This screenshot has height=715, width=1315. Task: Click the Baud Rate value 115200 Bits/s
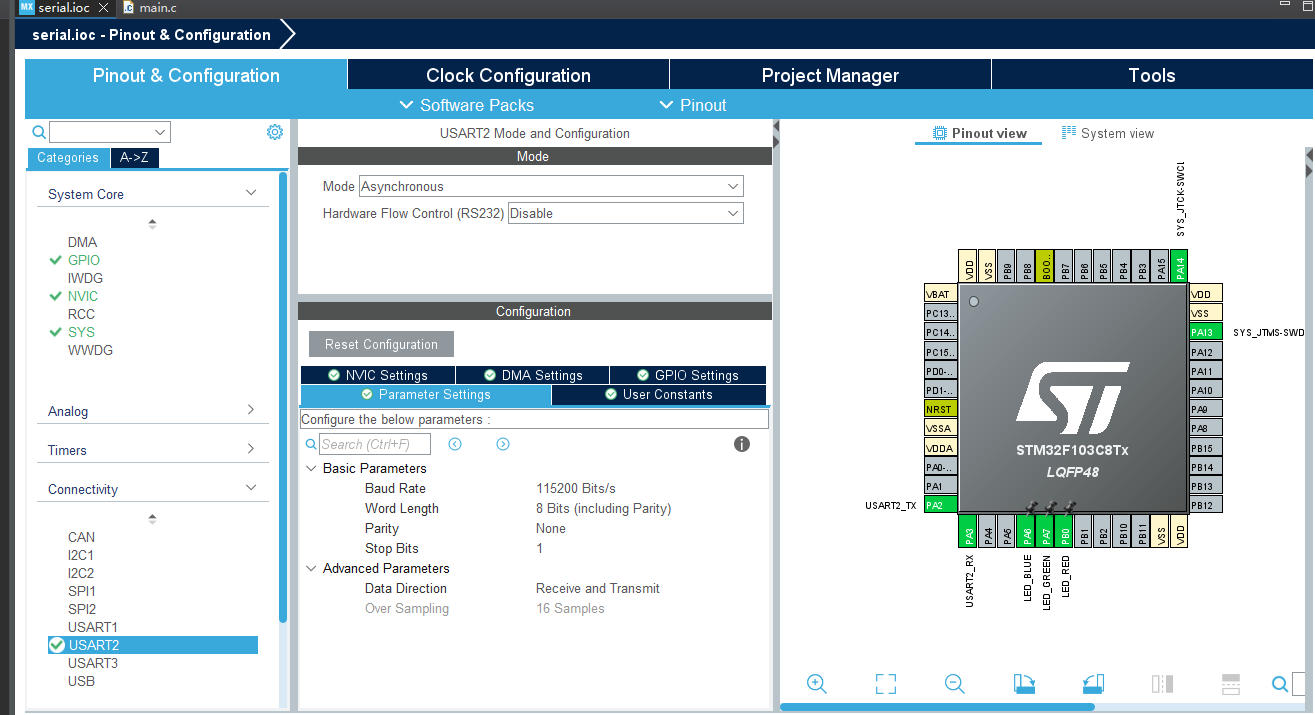point(576,488)
